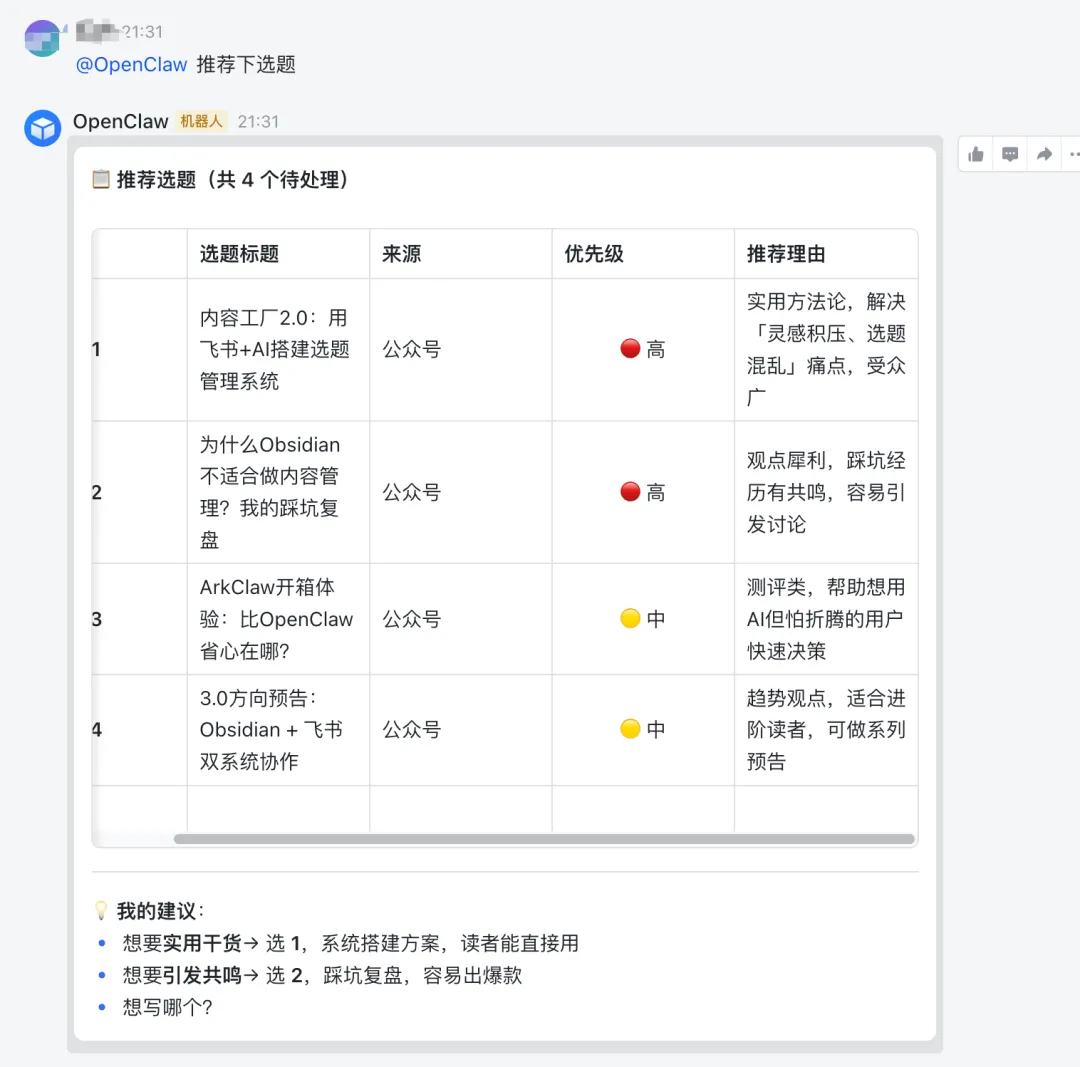Click the reason cell 实用方法论，解决
The image size is (1080, 1067).
826,349
